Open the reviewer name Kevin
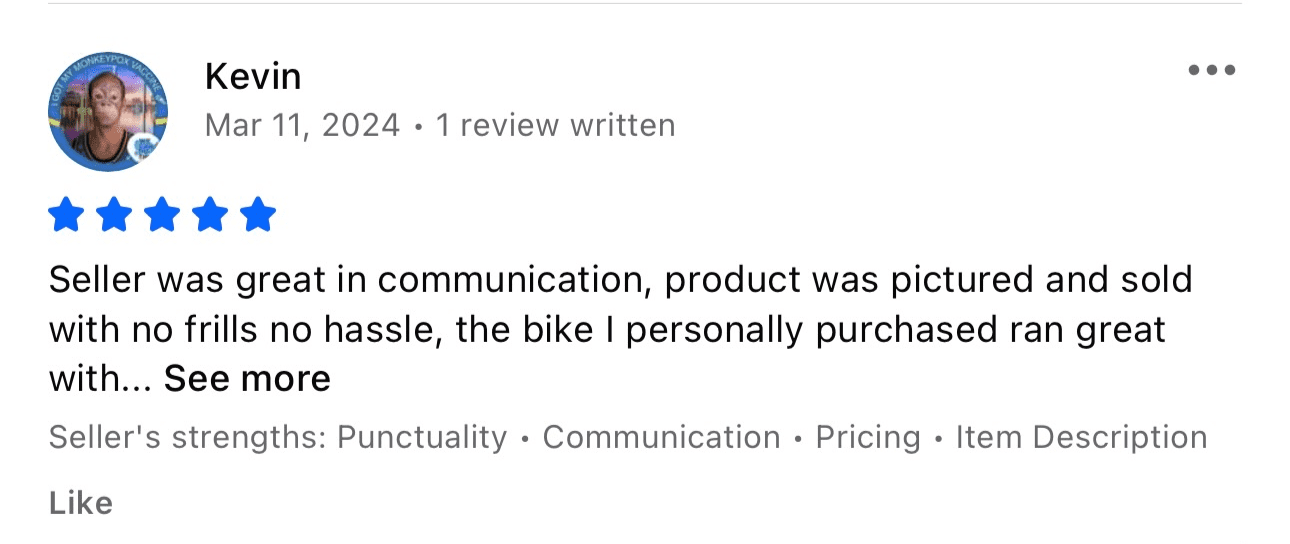1290x544 pixels. pyautogui.click(x=253, y=76)
